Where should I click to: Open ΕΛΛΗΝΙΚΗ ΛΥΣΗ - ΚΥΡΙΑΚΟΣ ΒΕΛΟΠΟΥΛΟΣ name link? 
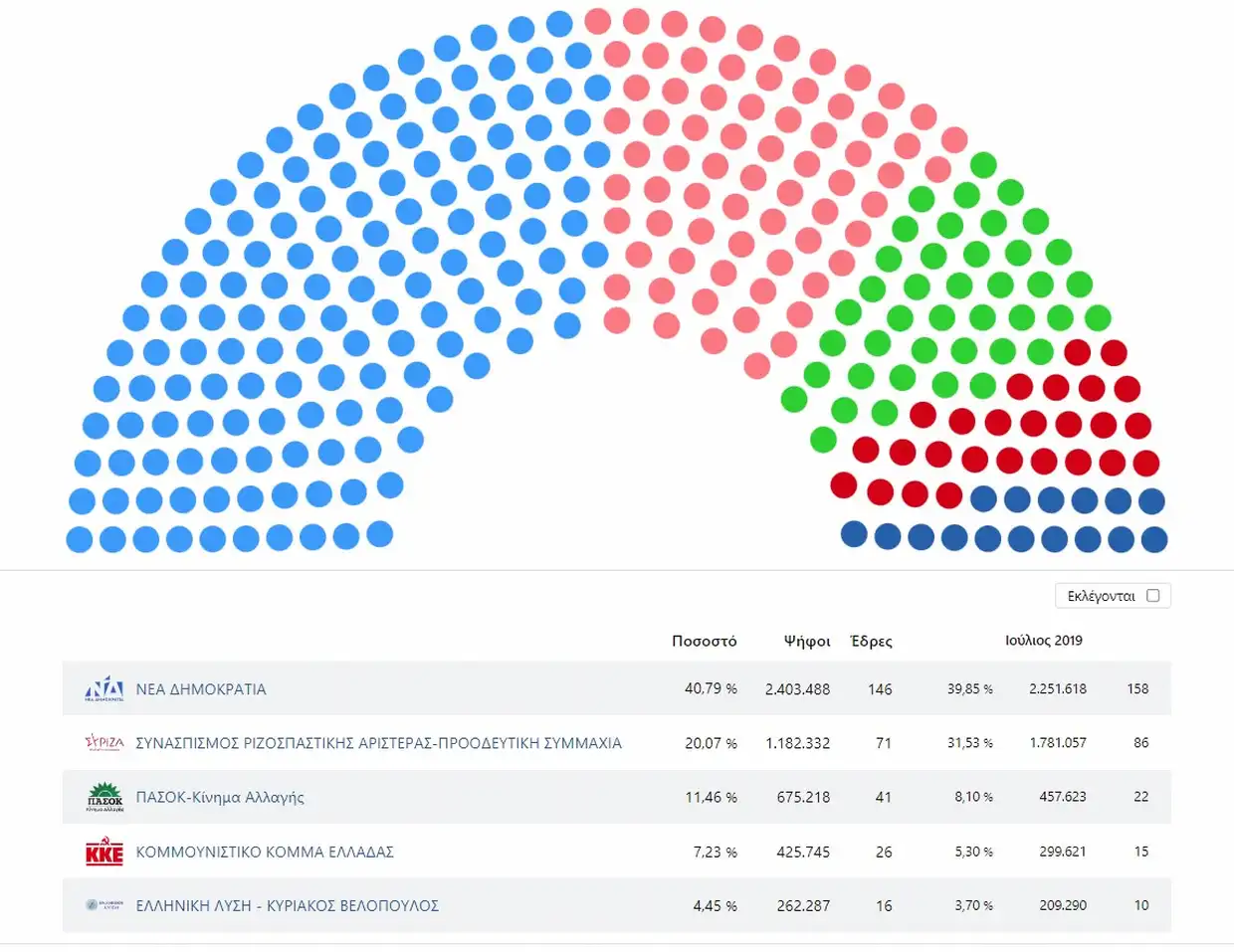click(x=287, y=905)
